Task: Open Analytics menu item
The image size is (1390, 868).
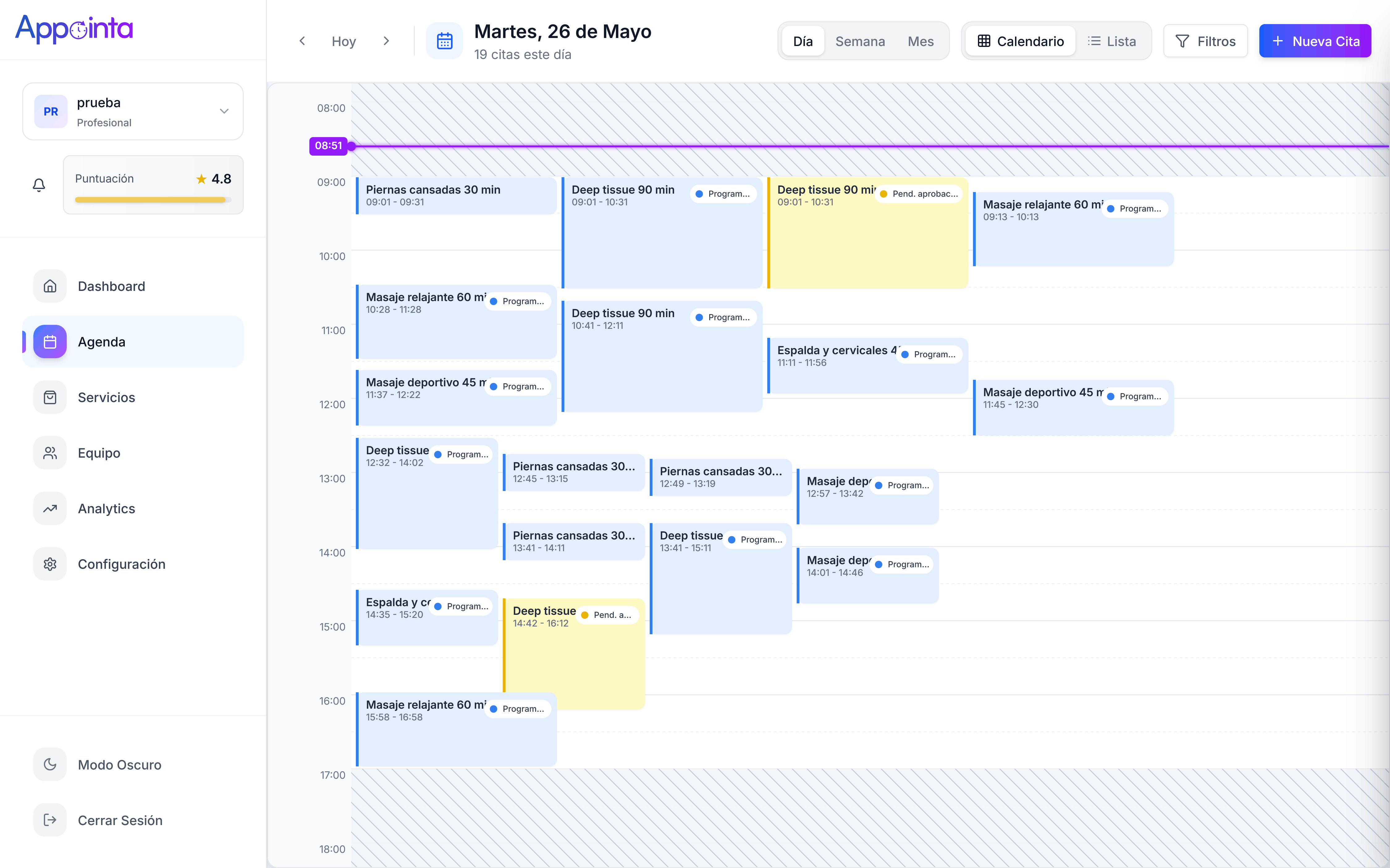Action: [x=133, y=509]
